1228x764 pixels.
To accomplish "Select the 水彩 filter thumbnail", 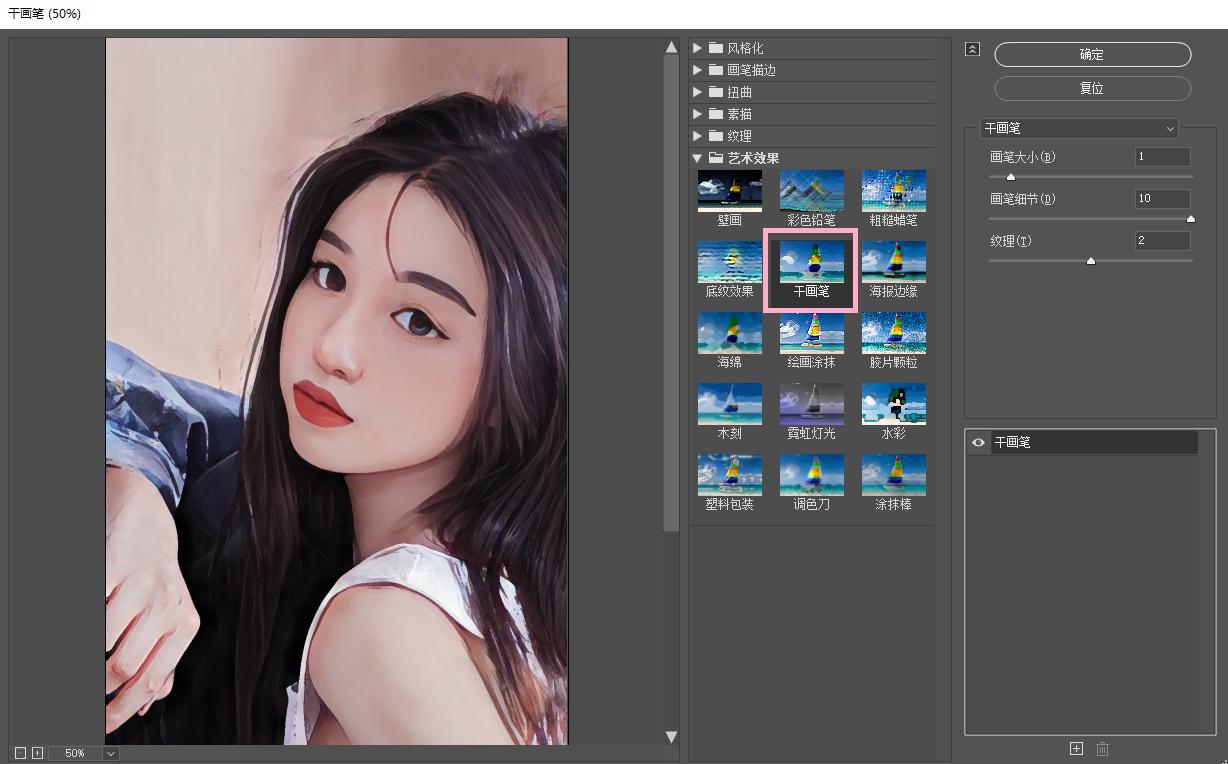I will point(893,411).
